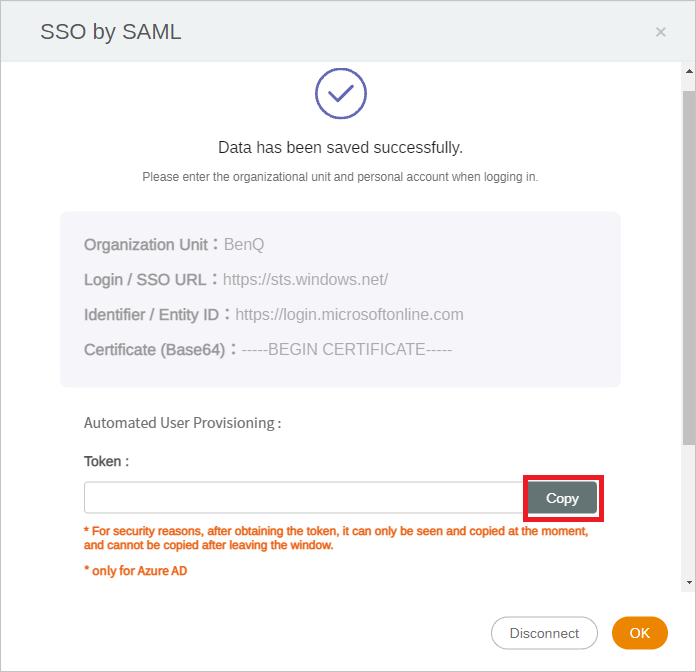Click the vertical scrollbar thumb
696x672 pixels.
[x=689, y=267]
